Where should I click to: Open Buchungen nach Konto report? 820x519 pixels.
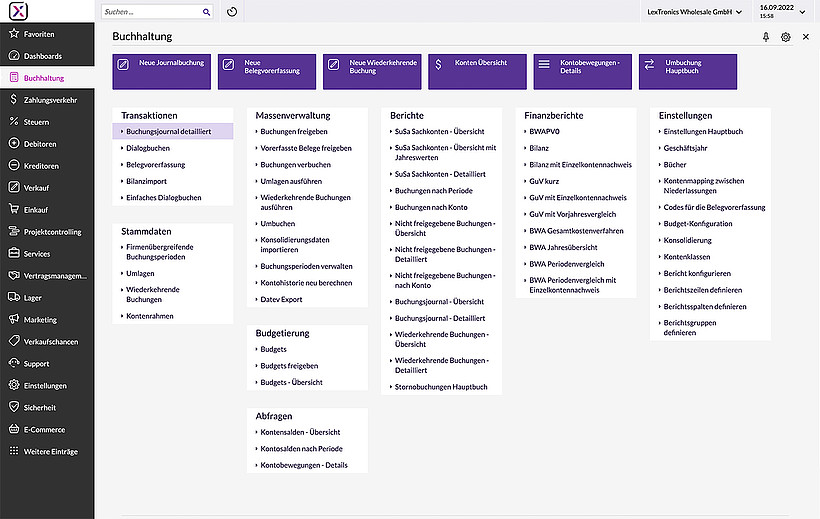tap(431, 207)
